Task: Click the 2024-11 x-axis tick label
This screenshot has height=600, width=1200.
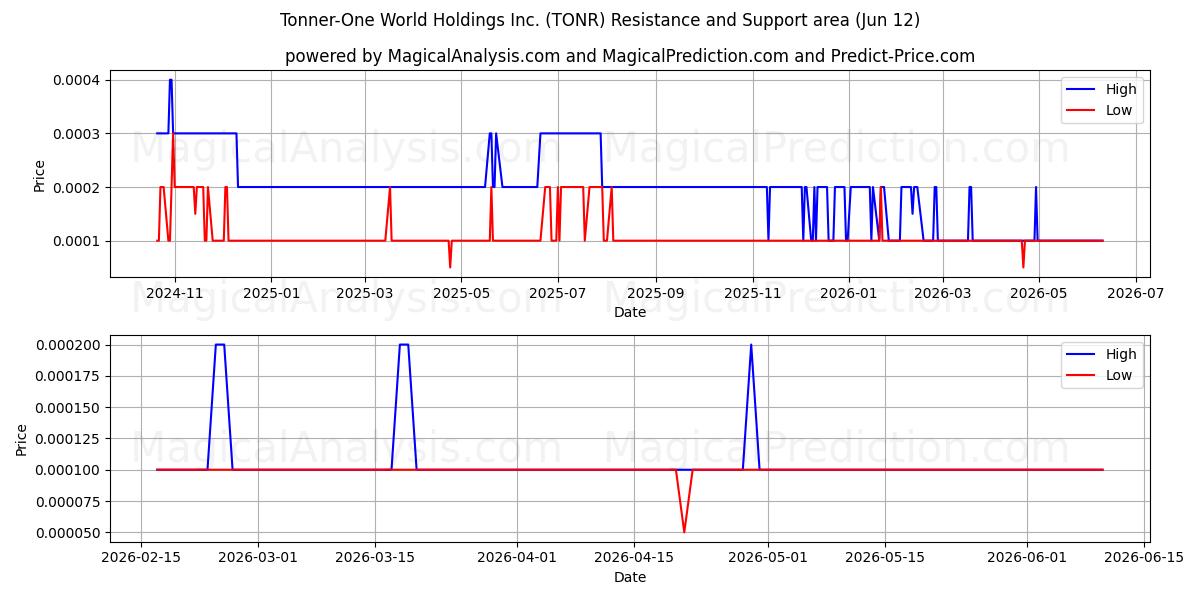Action: (x=175, y=293)
